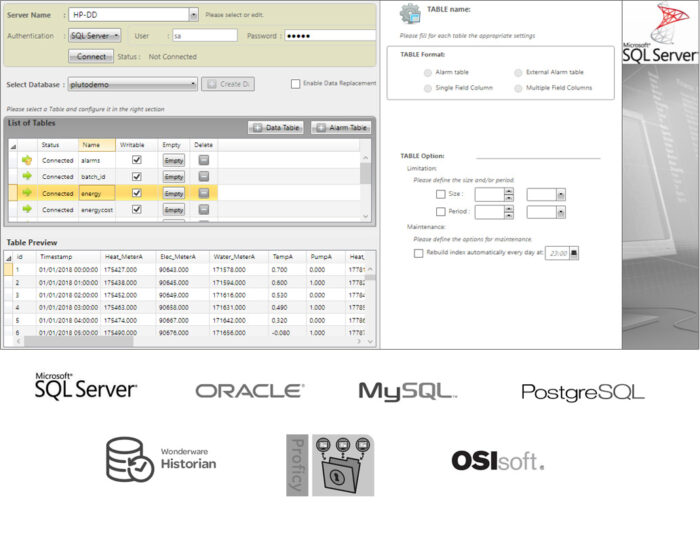700x534 pixels.
Task: Click the Connect button
Action: point(91,56)
